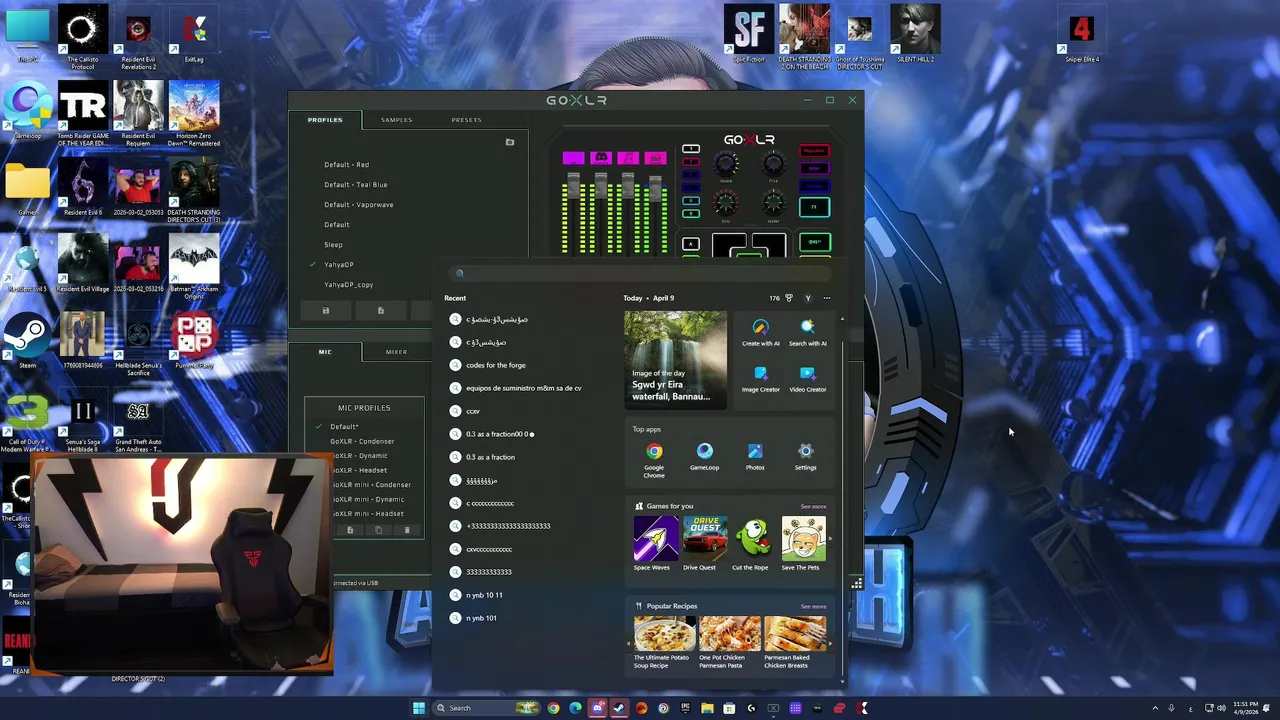Viewport: 1280px width, 720px height.
Task: Select recent search 'ccxv'
Action: click(473, 411)
